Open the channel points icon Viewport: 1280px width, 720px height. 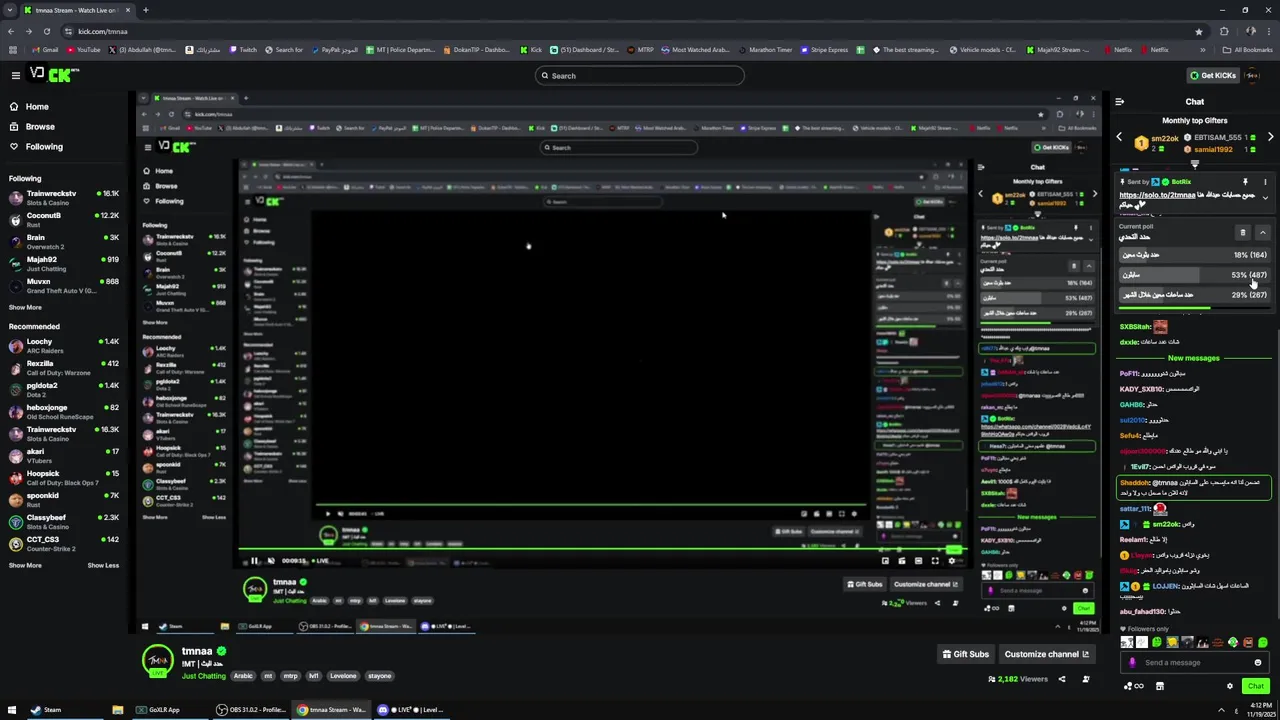[x=1133, y=686]
